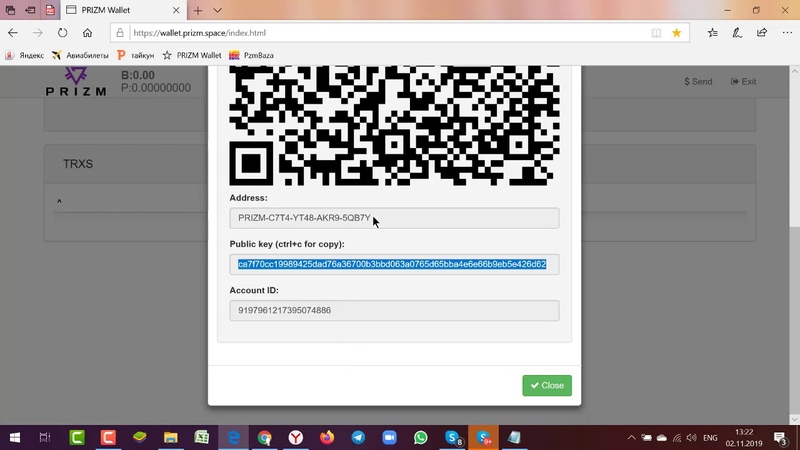This screenshot has height=450, width=800.
Task: Click the favorites star in address bar
Action: pyautogui.click(x=677, y=32)
